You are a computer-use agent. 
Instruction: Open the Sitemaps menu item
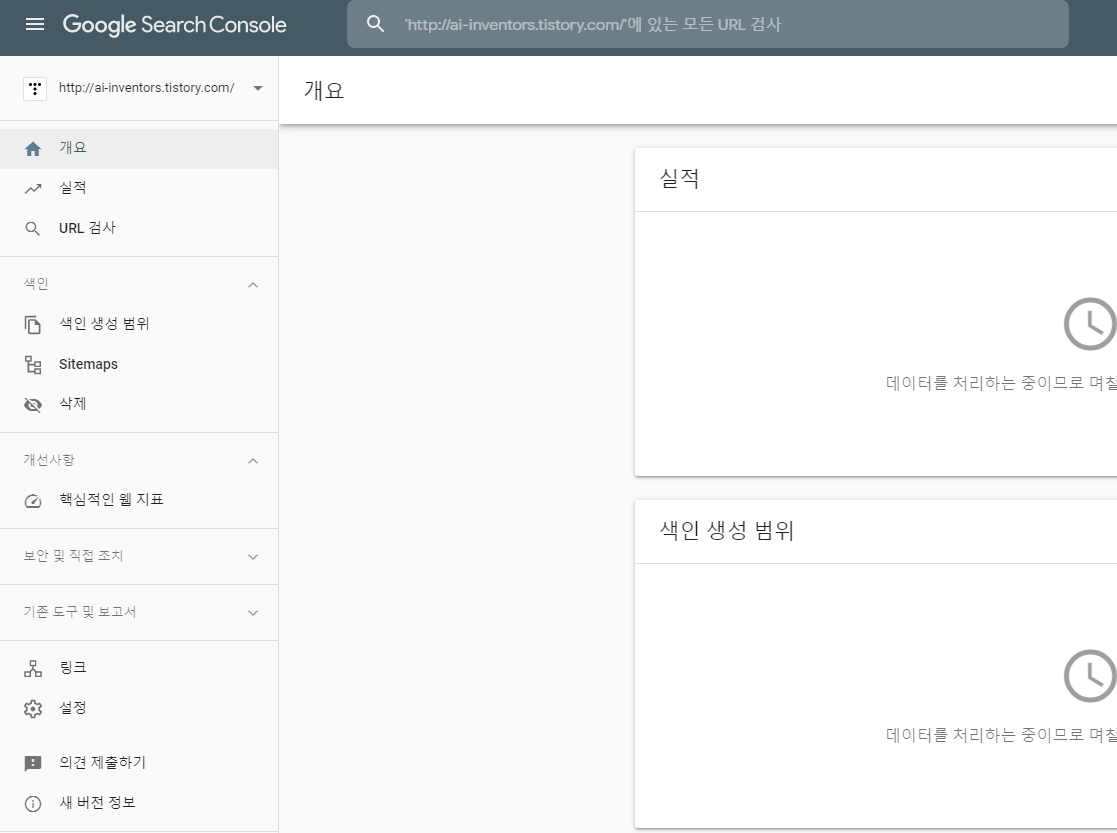(139, 364)
